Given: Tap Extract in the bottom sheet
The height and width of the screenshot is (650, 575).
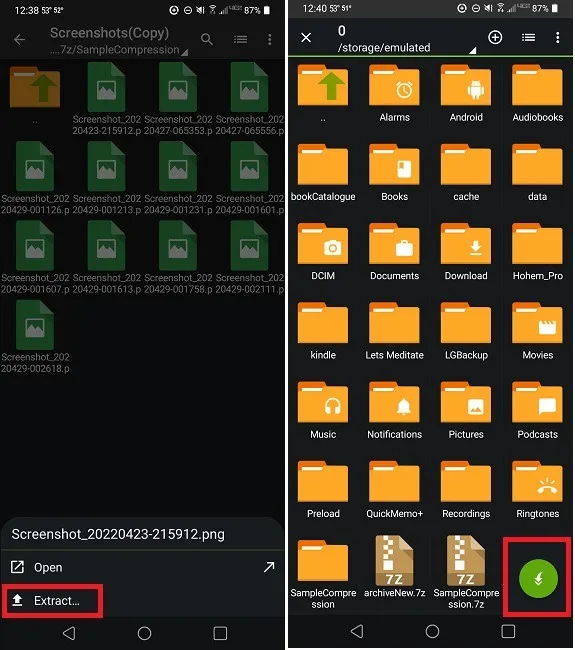Looking at the screenshot, I should pos(51,601).
